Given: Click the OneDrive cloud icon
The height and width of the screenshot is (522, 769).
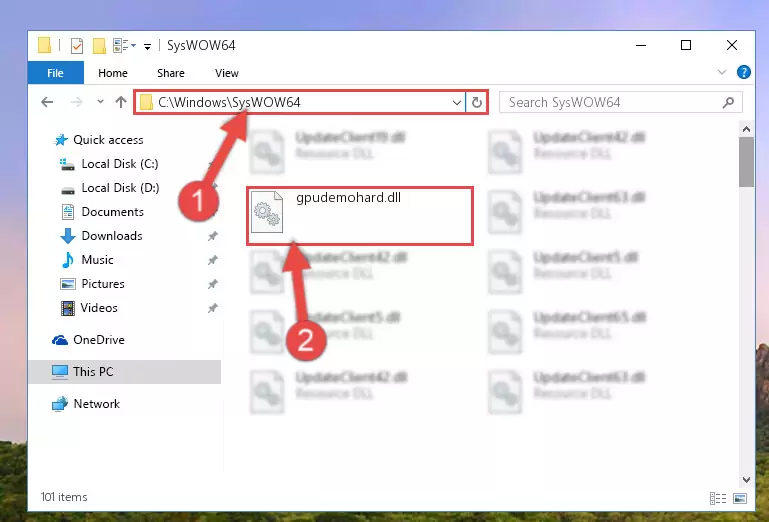Looking at the screenshot, I should (60, 340).
